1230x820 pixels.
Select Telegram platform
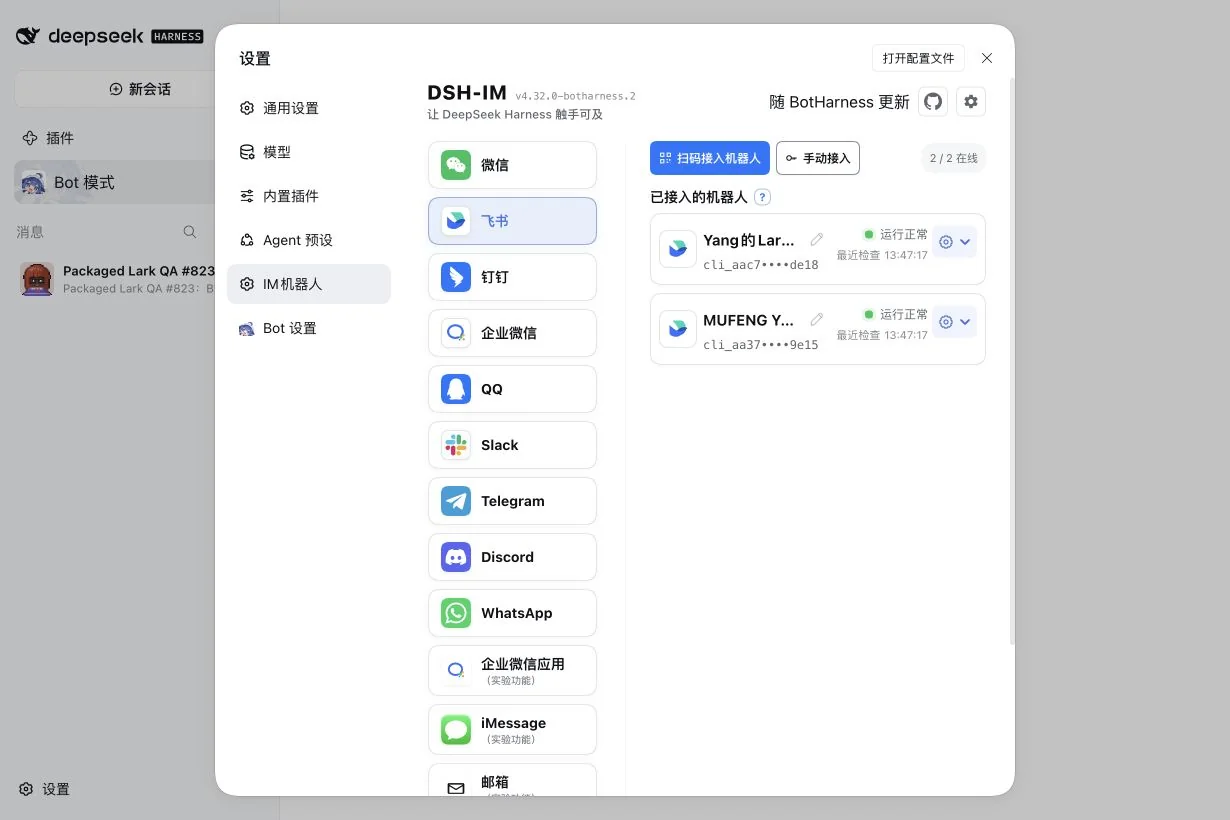coord(512,501)
